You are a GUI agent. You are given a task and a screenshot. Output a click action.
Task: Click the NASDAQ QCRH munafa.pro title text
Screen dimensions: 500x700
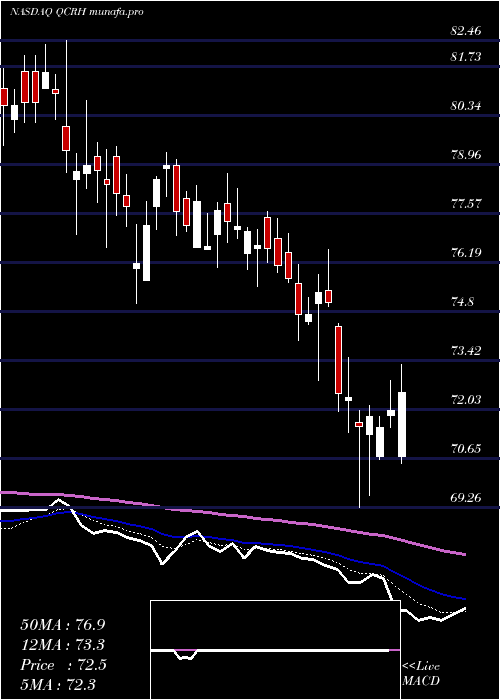tap(77, 12)
